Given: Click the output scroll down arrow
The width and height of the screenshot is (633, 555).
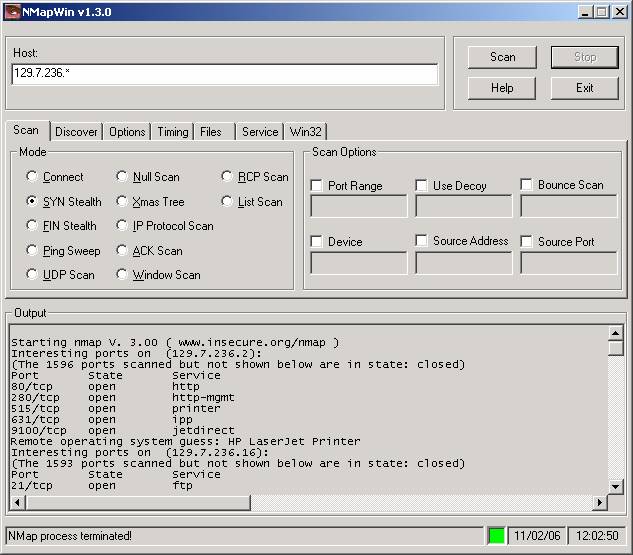Looking at the screenshot, I should (614, 486).
